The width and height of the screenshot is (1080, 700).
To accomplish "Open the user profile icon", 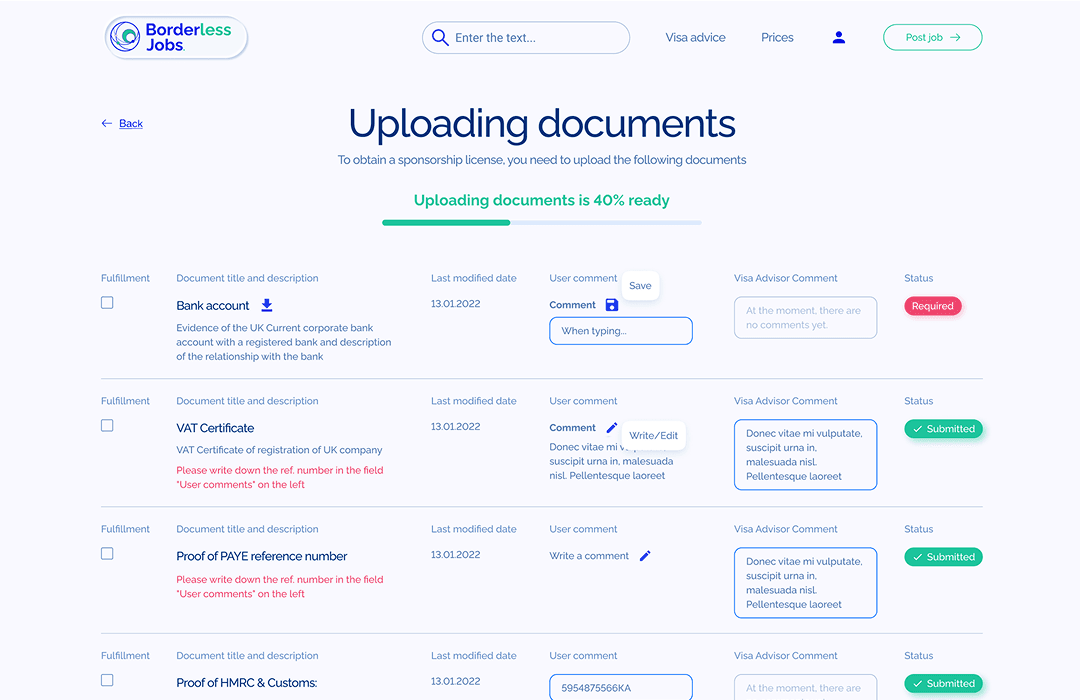I will click(x=838, y=37).
